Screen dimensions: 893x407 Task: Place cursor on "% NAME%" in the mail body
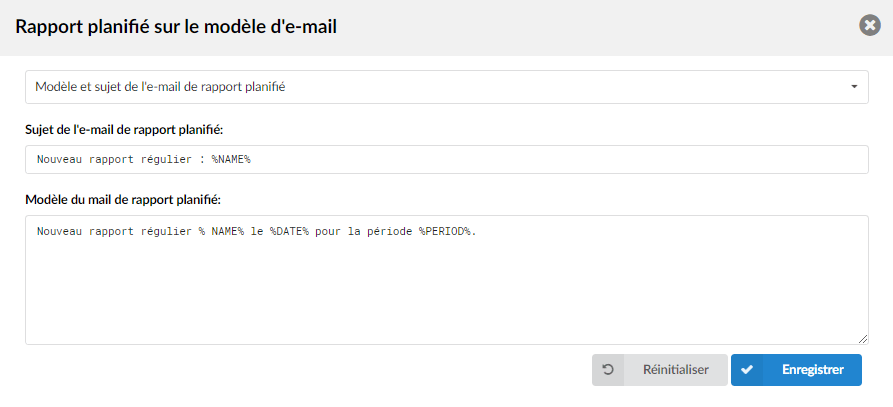pos(222,232)
